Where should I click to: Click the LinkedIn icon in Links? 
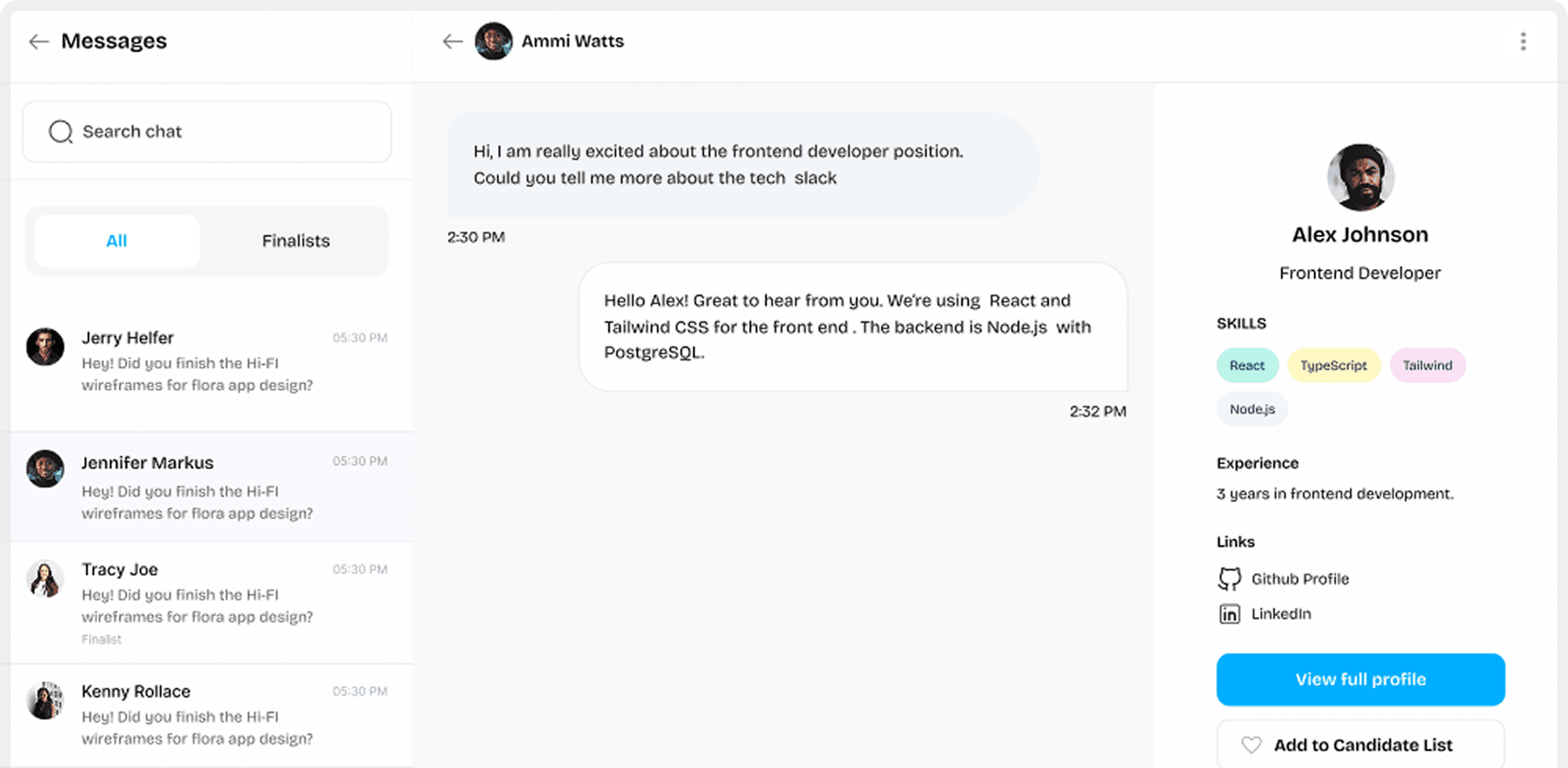point(1231,614)
